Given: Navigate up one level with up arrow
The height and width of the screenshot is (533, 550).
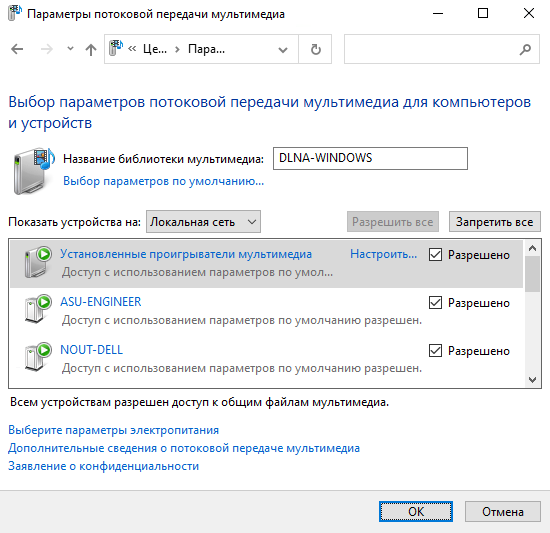Looking at the screenshot, I should click(91, 49).
